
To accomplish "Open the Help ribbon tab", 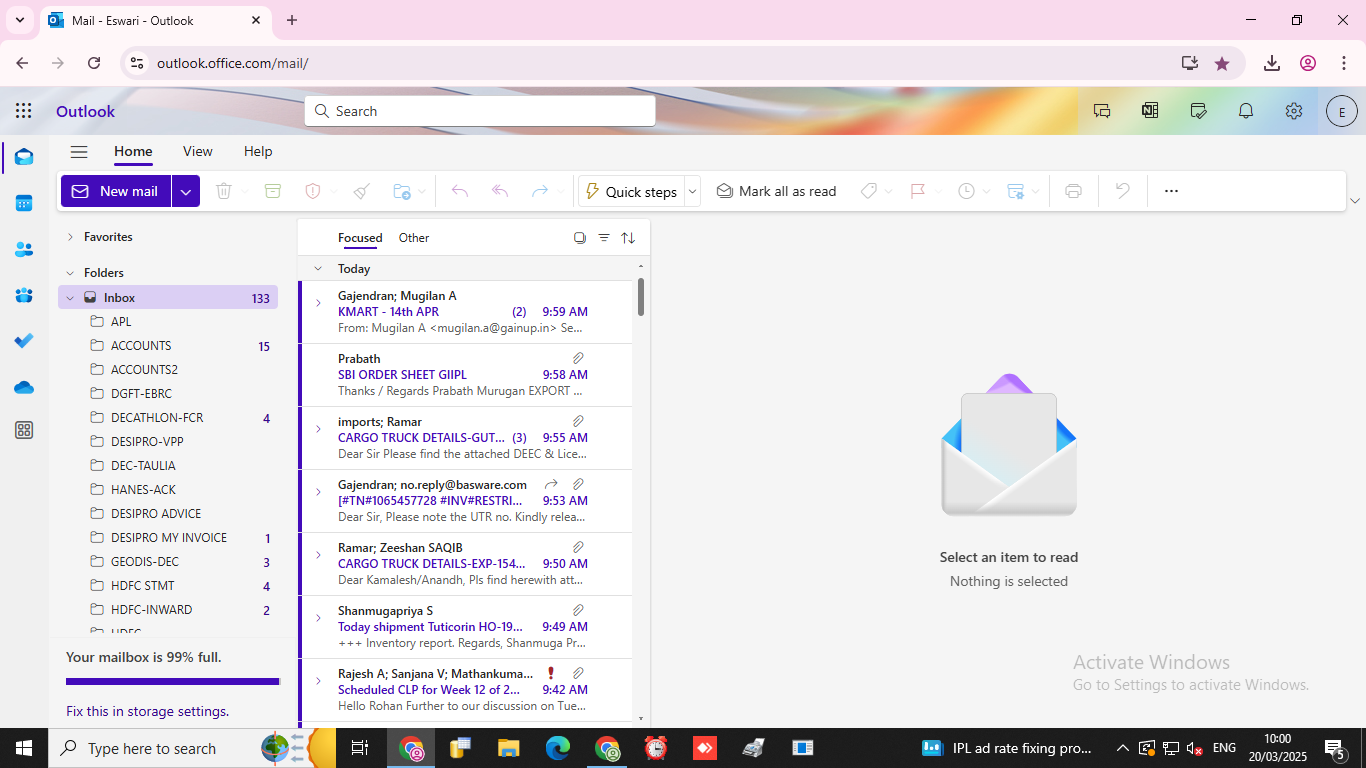I will pos(258,152).
